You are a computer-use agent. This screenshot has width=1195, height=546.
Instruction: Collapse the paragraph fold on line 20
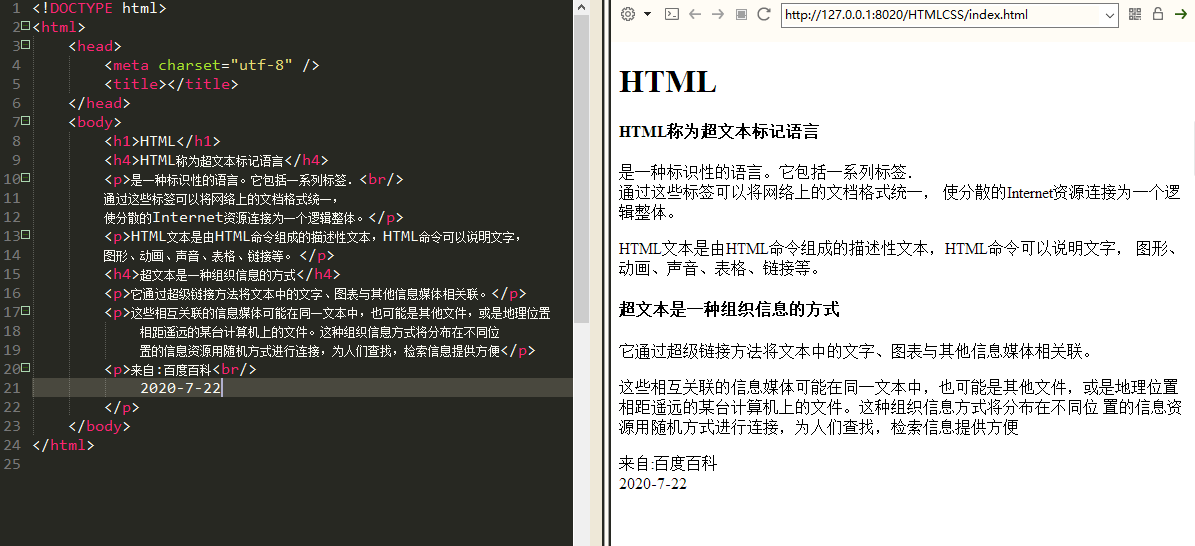tap(26, 368)
